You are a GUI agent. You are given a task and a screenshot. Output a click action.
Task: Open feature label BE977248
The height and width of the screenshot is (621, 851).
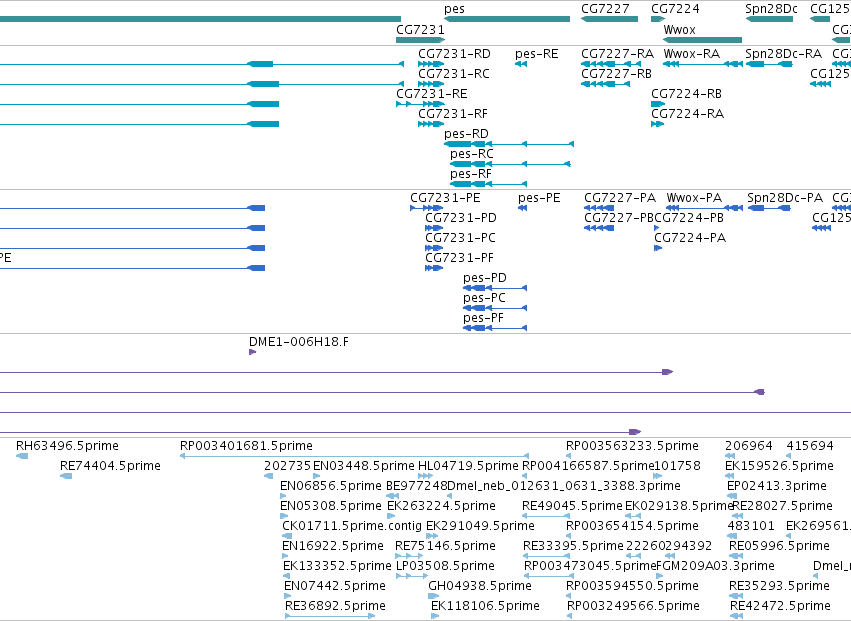tap(416, 486)
